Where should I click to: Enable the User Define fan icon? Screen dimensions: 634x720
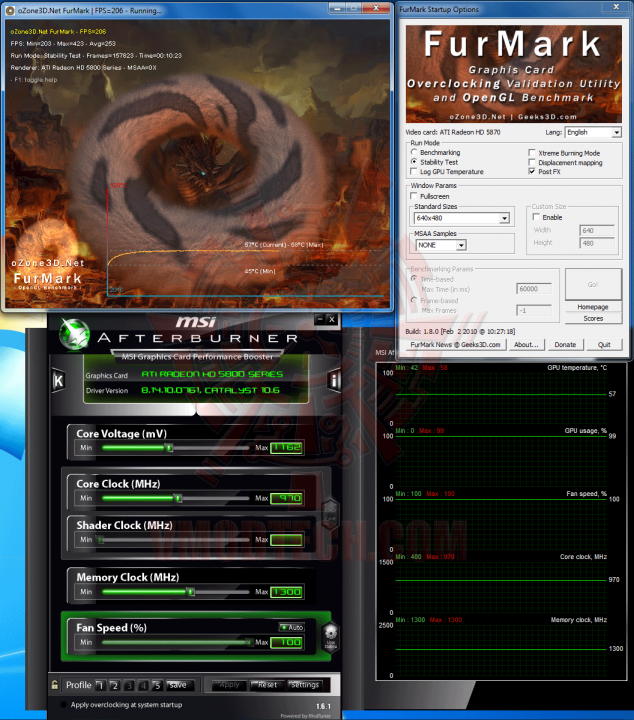(331, 638)
